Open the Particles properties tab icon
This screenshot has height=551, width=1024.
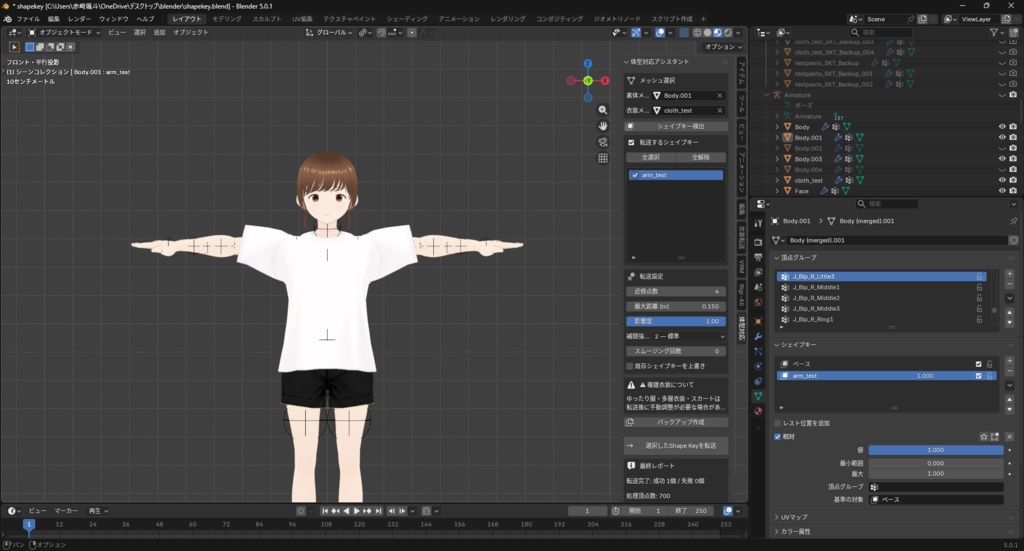[758, 351]
